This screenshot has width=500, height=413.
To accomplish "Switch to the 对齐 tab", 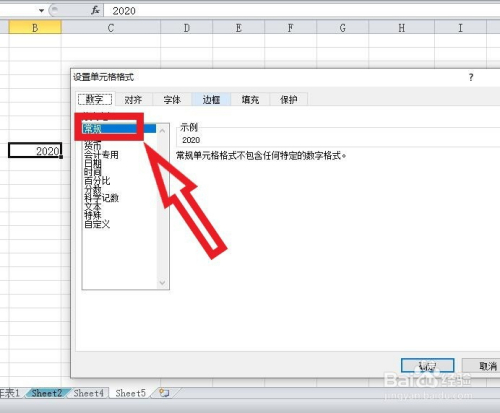I will tap(133, 99).
